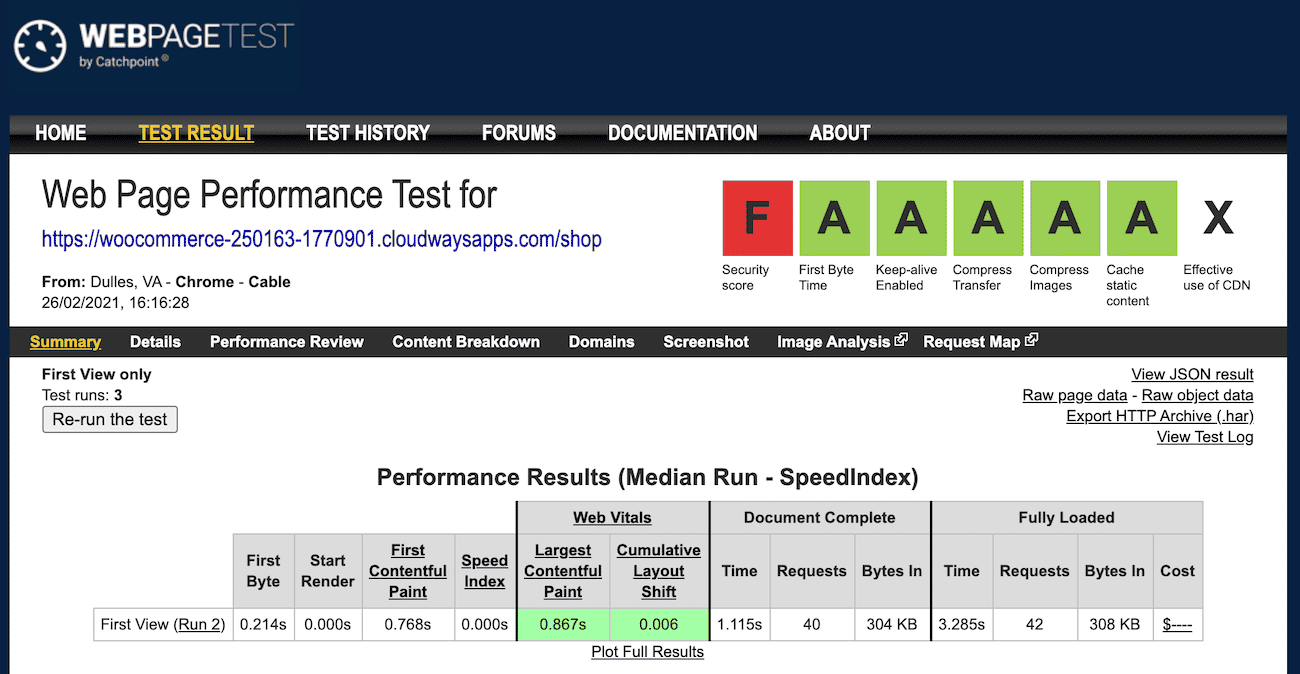Open the Security score F grade box
The image size is (1300, 674).
pos(757,218)
